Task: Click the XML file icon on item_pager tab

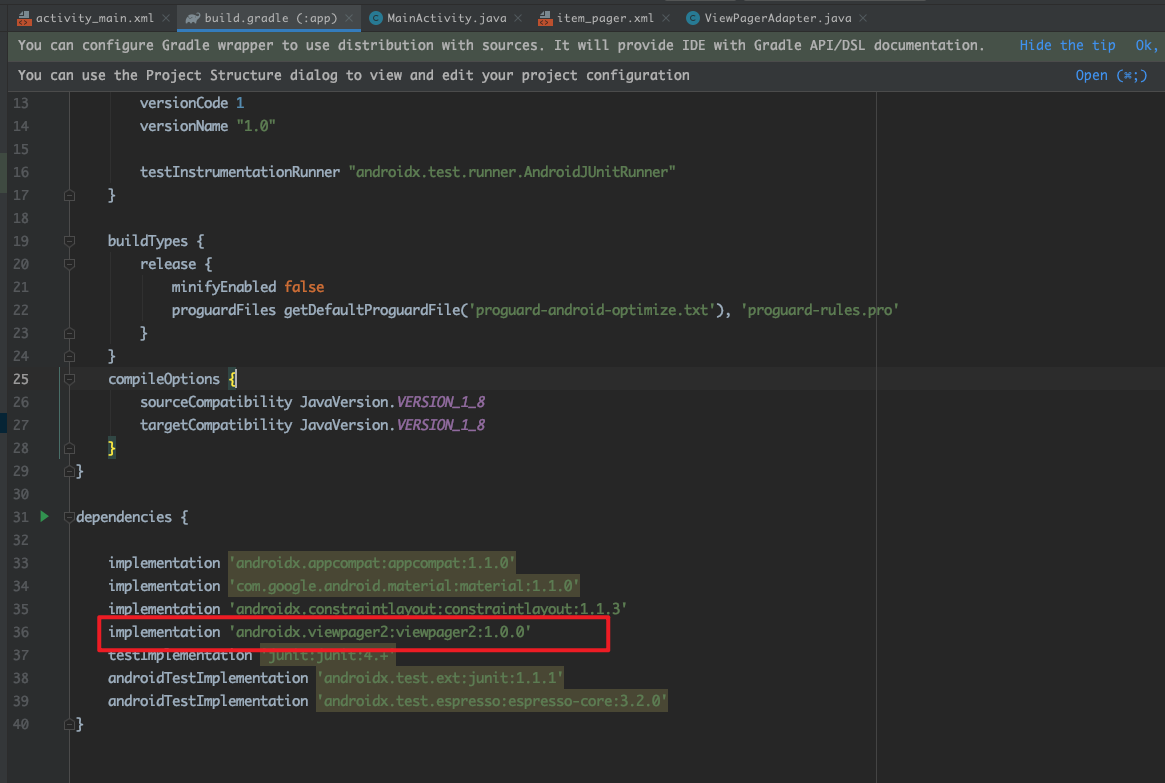Action: [545, 18]
